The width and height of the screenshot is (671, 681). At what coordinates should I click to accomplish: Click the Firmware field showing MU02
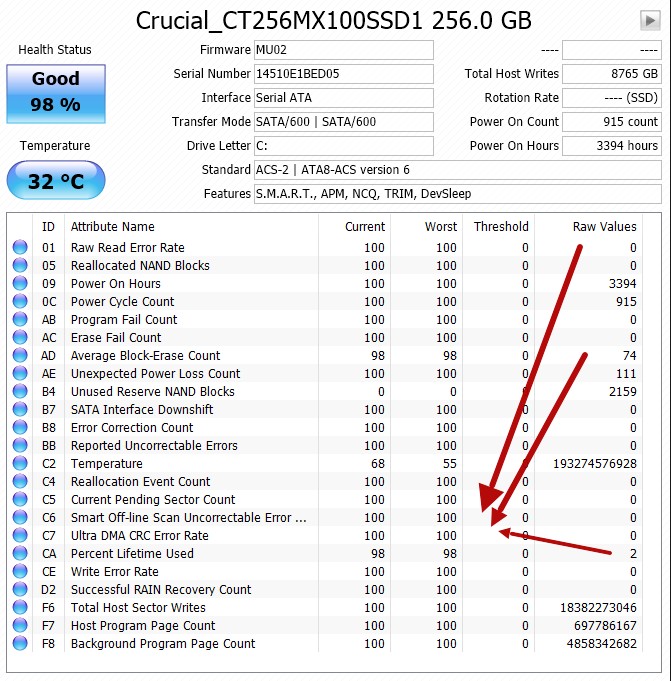[344, 50]
